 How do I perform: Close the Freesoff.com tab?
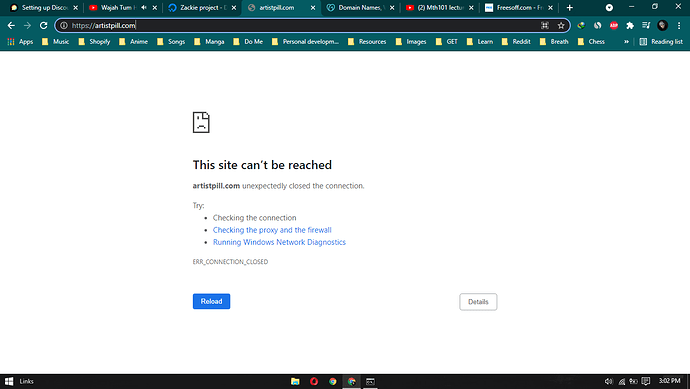[x=550, y=8]
